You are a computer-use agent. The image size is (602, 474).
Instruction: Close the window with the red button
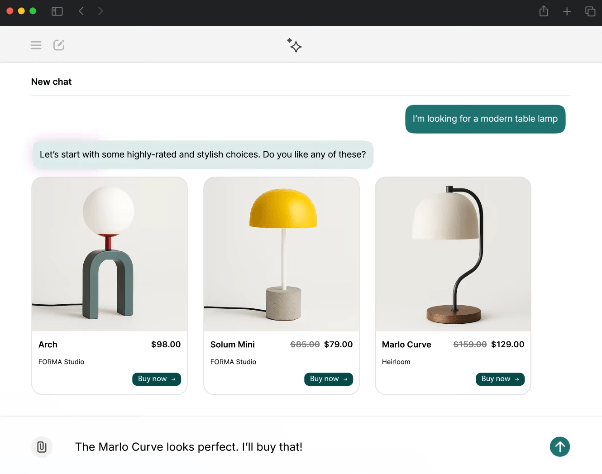click(10, 11)
